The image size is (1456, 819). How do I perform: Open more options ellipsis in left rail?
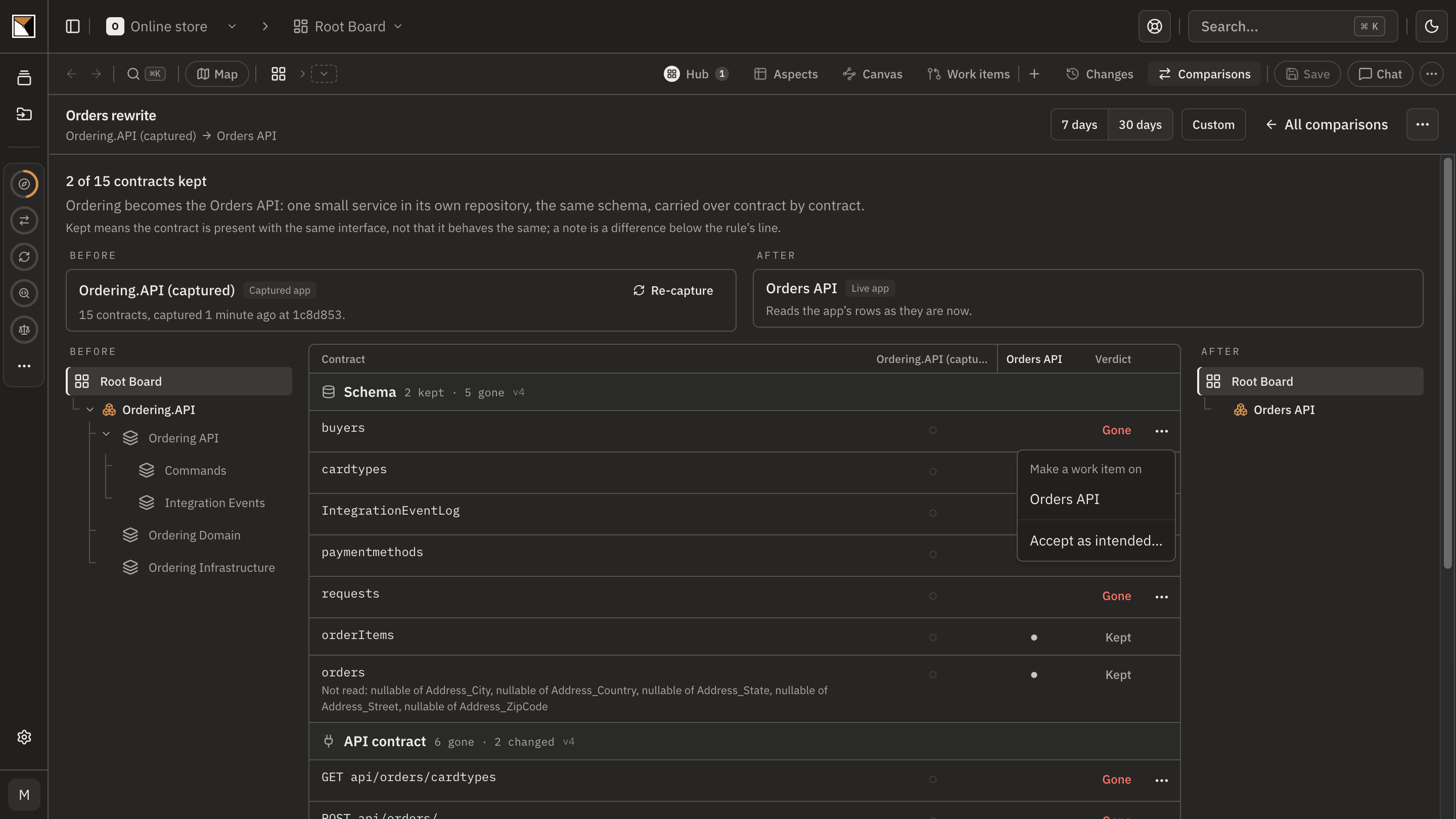(24, 366)
